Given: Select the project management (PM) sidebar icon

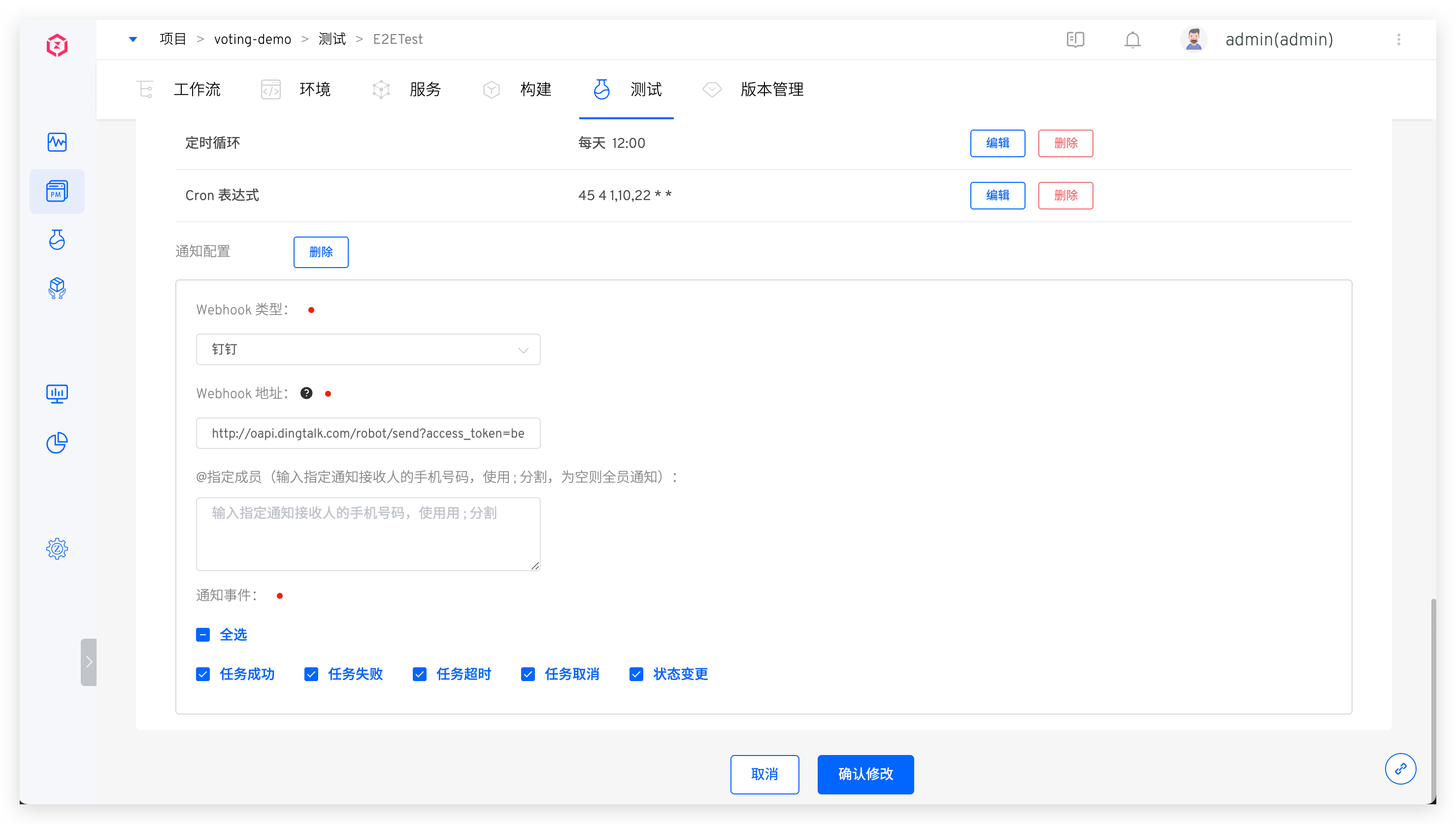Looking at the screenshot, I should (57, 191).
